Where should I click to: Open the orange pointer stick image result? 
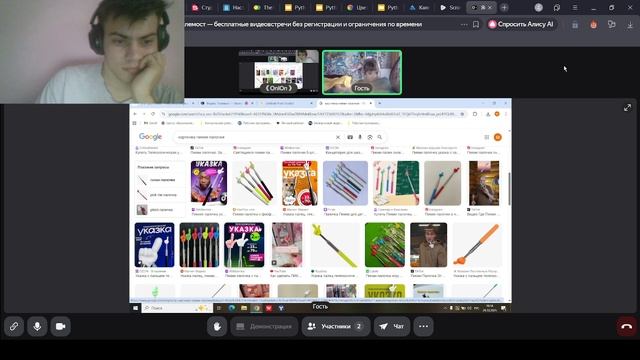point(477,245)
